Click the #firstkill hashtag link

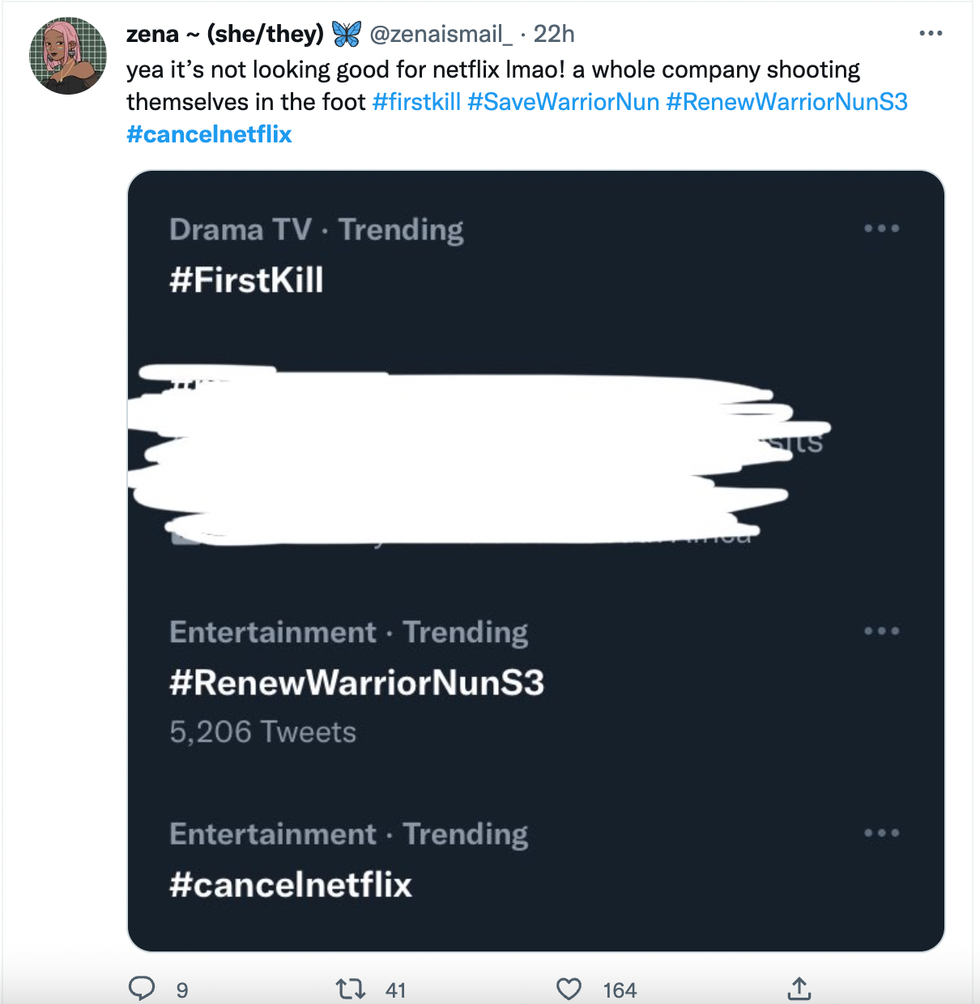416,102
